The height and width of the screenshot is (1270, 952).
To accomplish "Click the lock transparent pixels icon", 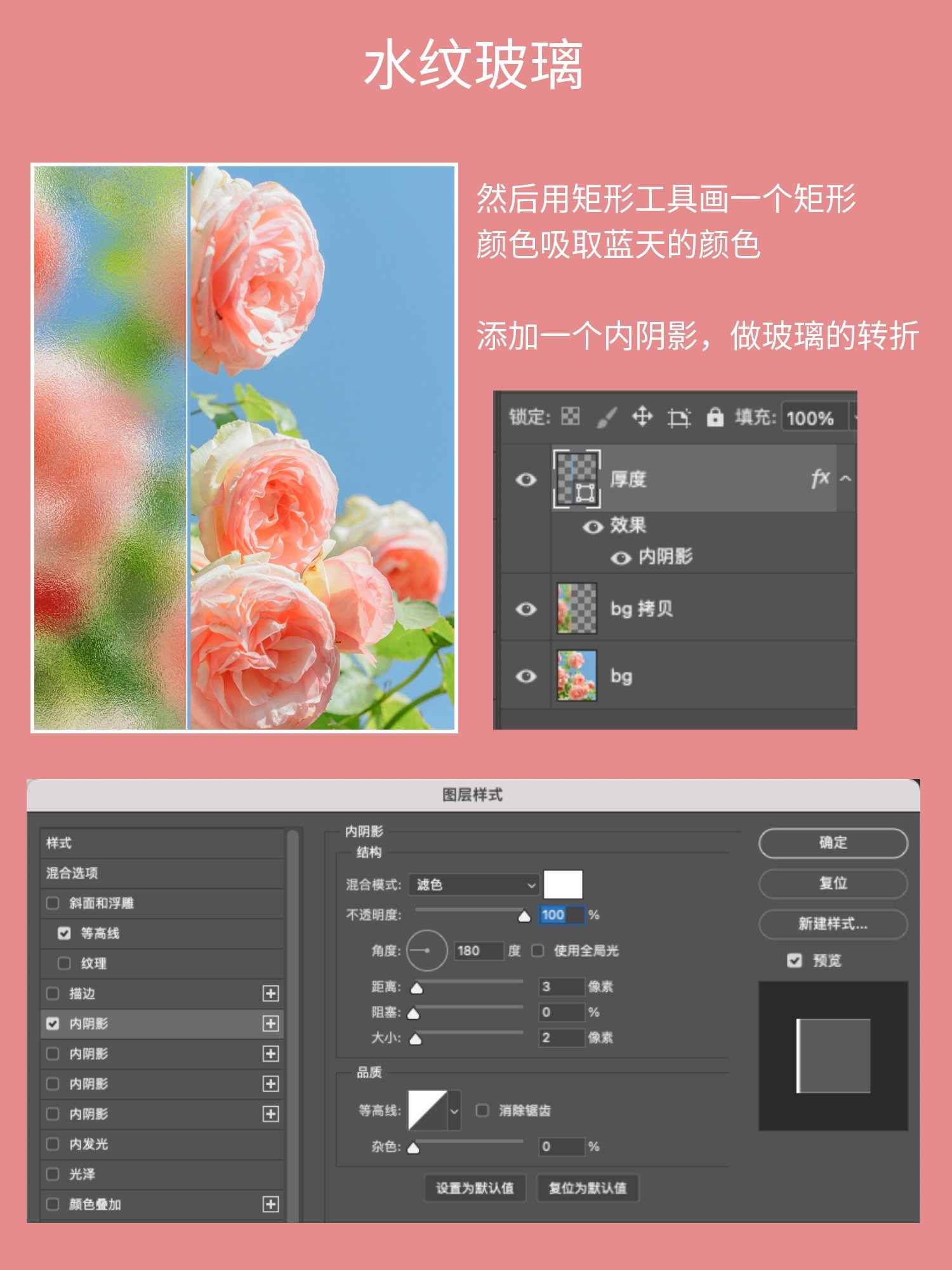I will click(570, 417).
